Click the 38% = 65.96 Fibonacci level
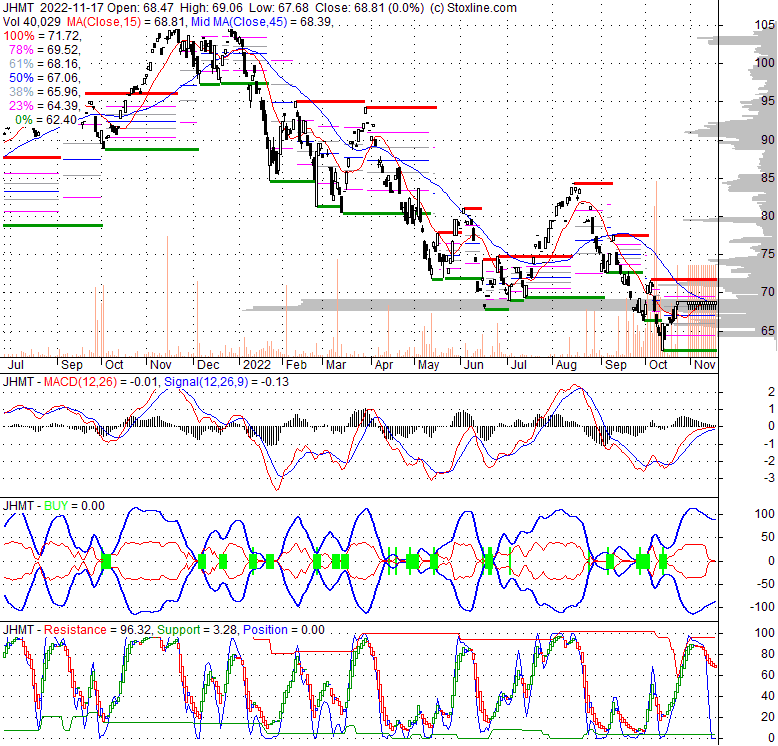The height and width of the screenshot is (746, 778). tap(45, 92)
